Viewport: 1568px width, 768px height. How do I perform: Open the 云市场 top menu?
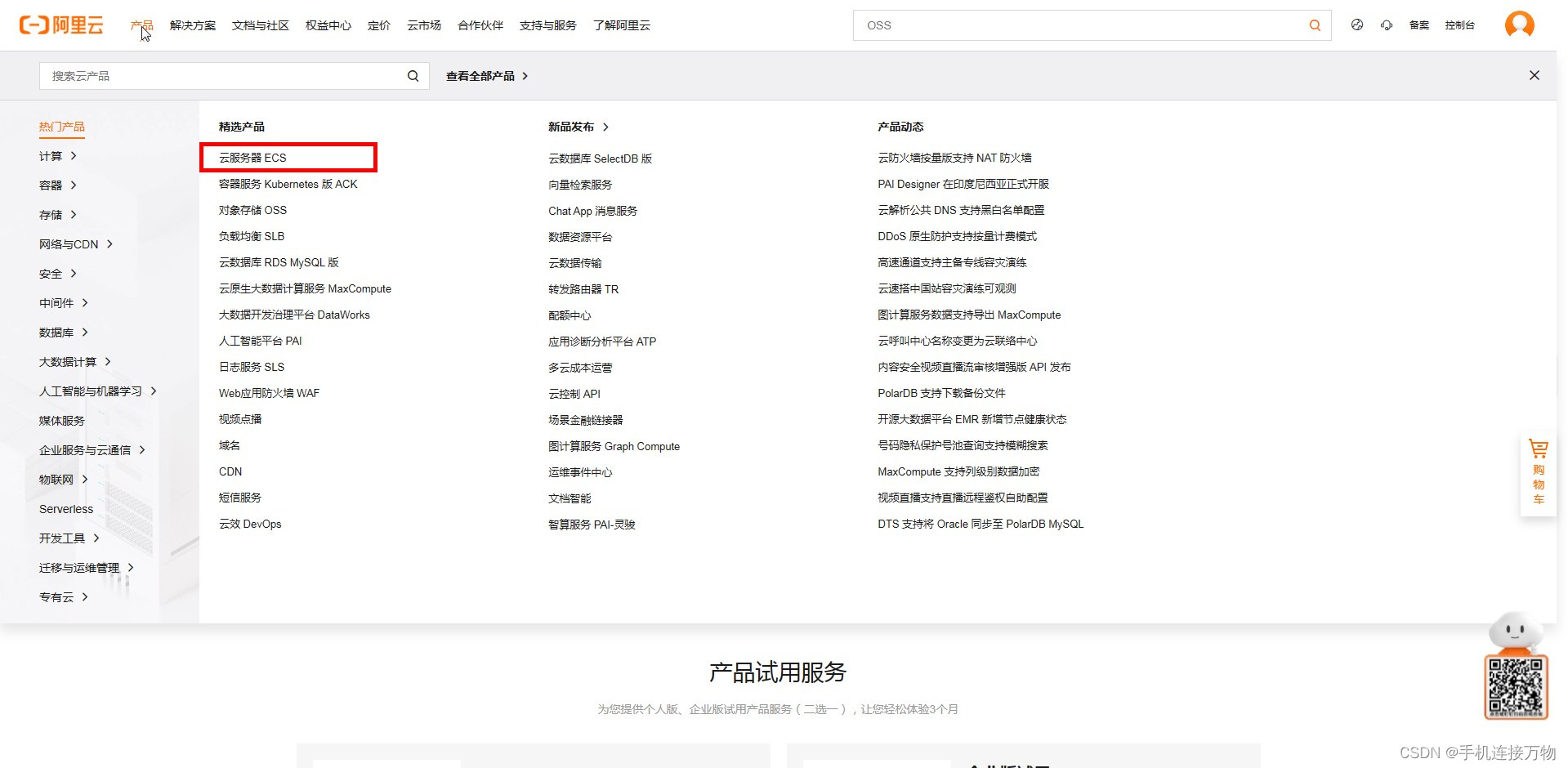click(424, 25)
